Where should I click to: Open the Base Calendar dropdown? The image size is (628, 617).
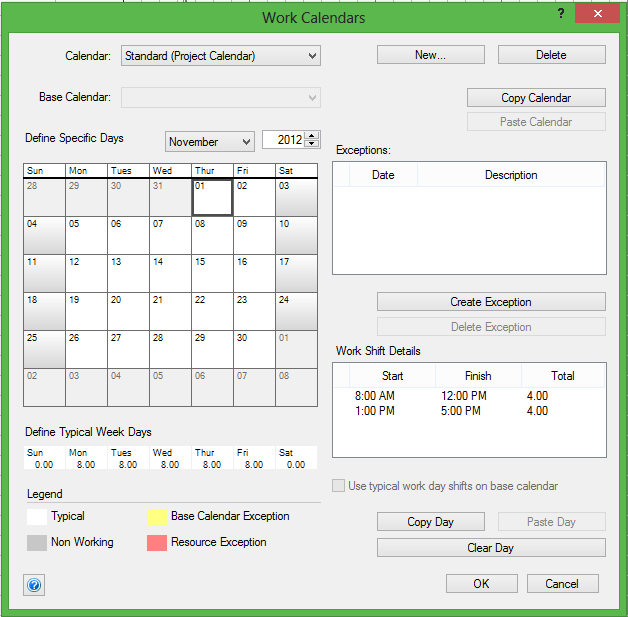pos(313,98)
